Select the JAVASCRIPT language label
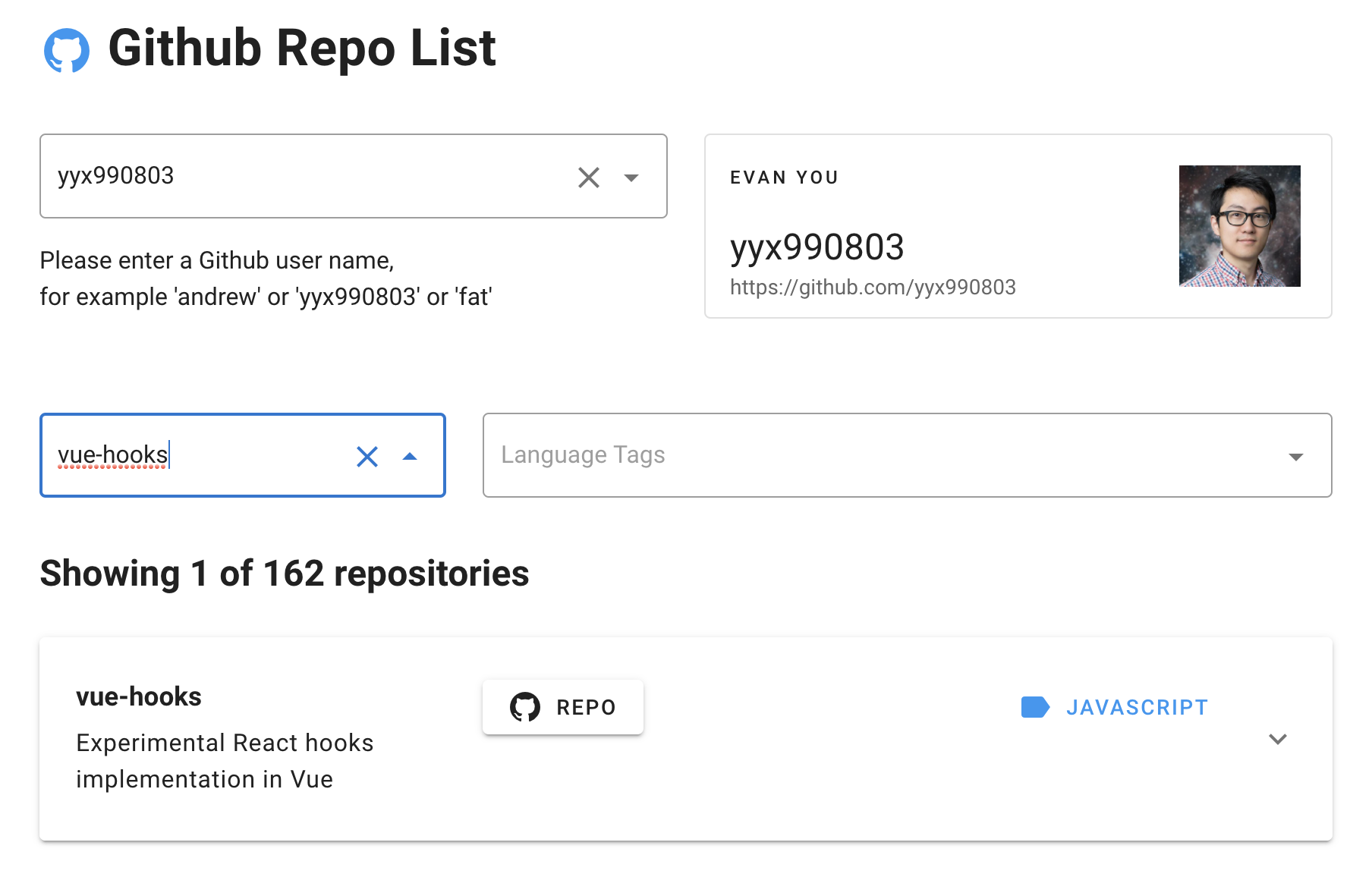 click(x=1137, y=708)
